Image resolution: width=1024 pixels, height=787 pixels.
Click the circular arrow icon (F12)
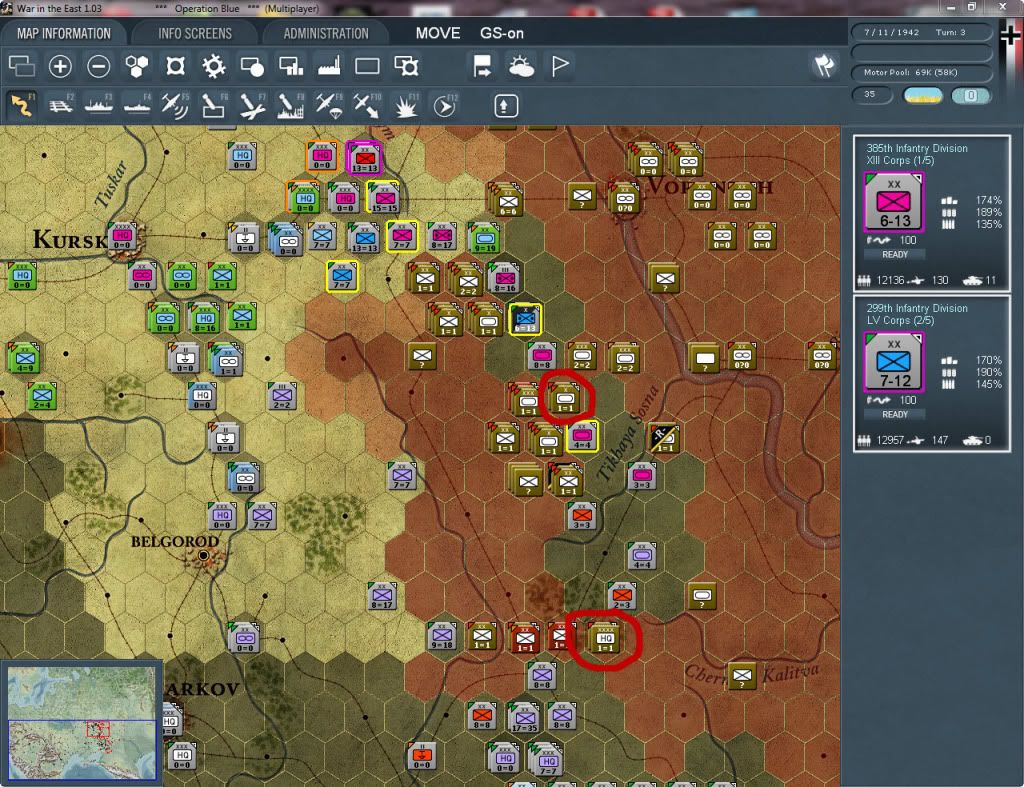(x=445, y=106)
